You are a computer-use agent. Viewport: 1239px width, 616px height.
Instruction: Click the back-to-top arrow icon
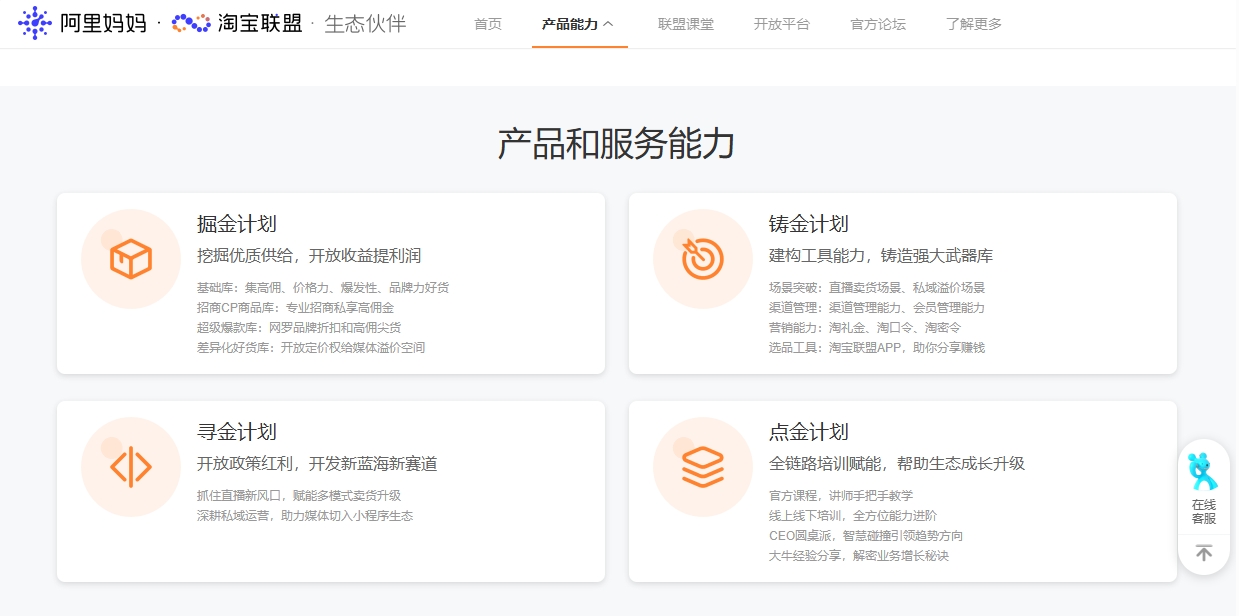(x=1204, y=553)
